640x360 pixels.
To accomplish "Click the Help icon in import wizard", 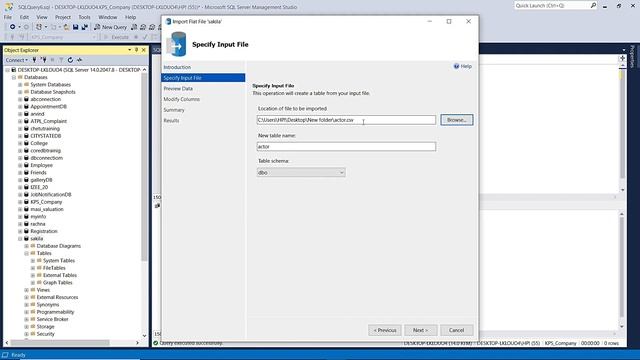I will 456,66.
